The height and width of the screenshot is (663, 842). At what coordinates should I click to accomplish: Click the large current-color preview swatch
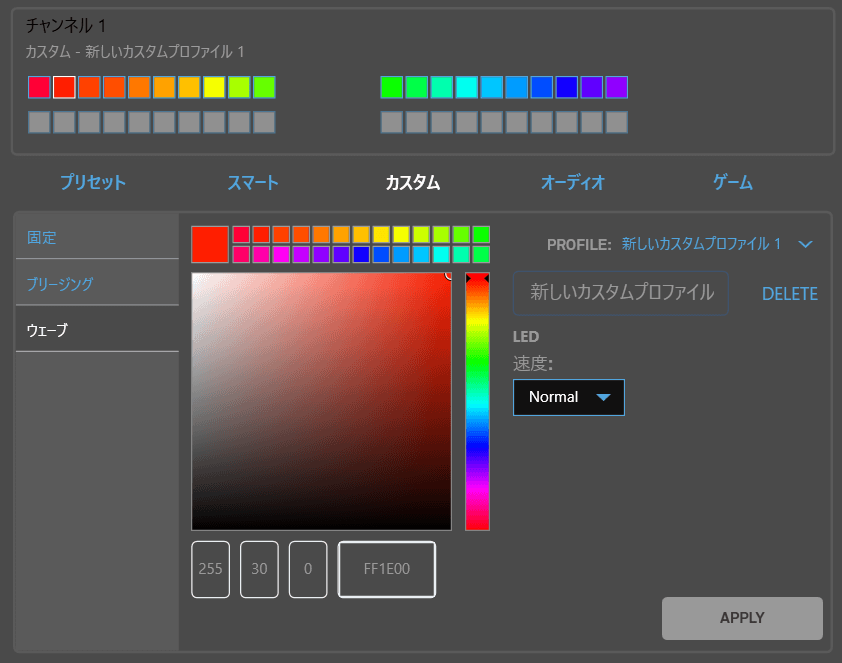[210, 244]
